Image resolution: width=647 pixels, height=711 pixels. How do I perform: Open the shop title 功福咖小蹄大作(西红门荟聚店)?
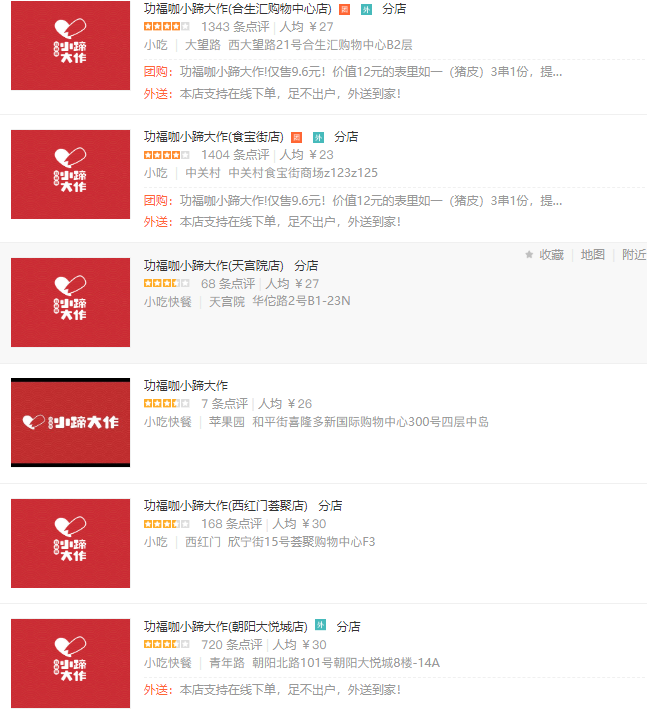(225, 506)
